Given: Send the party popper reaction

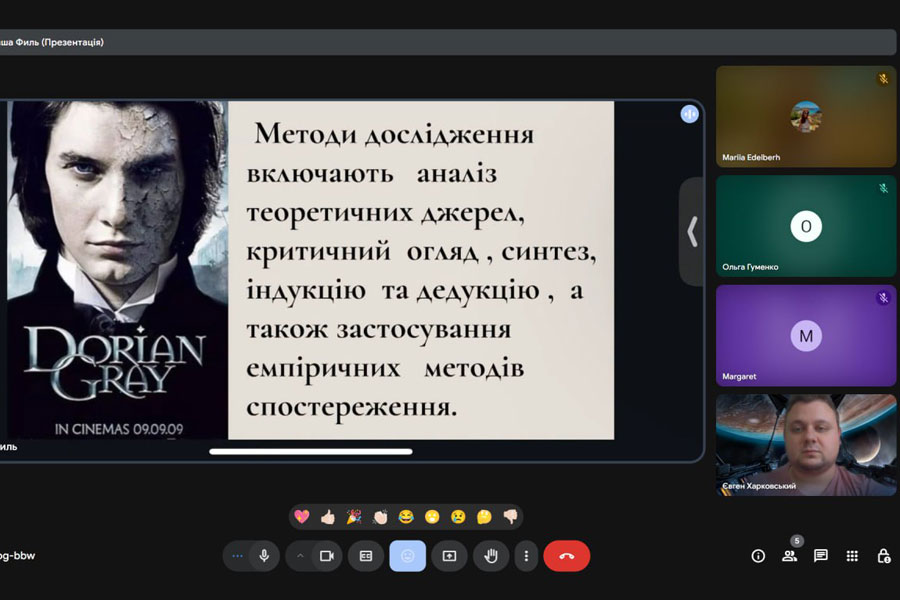Looking at the screenshot, I should click(354, 517).
